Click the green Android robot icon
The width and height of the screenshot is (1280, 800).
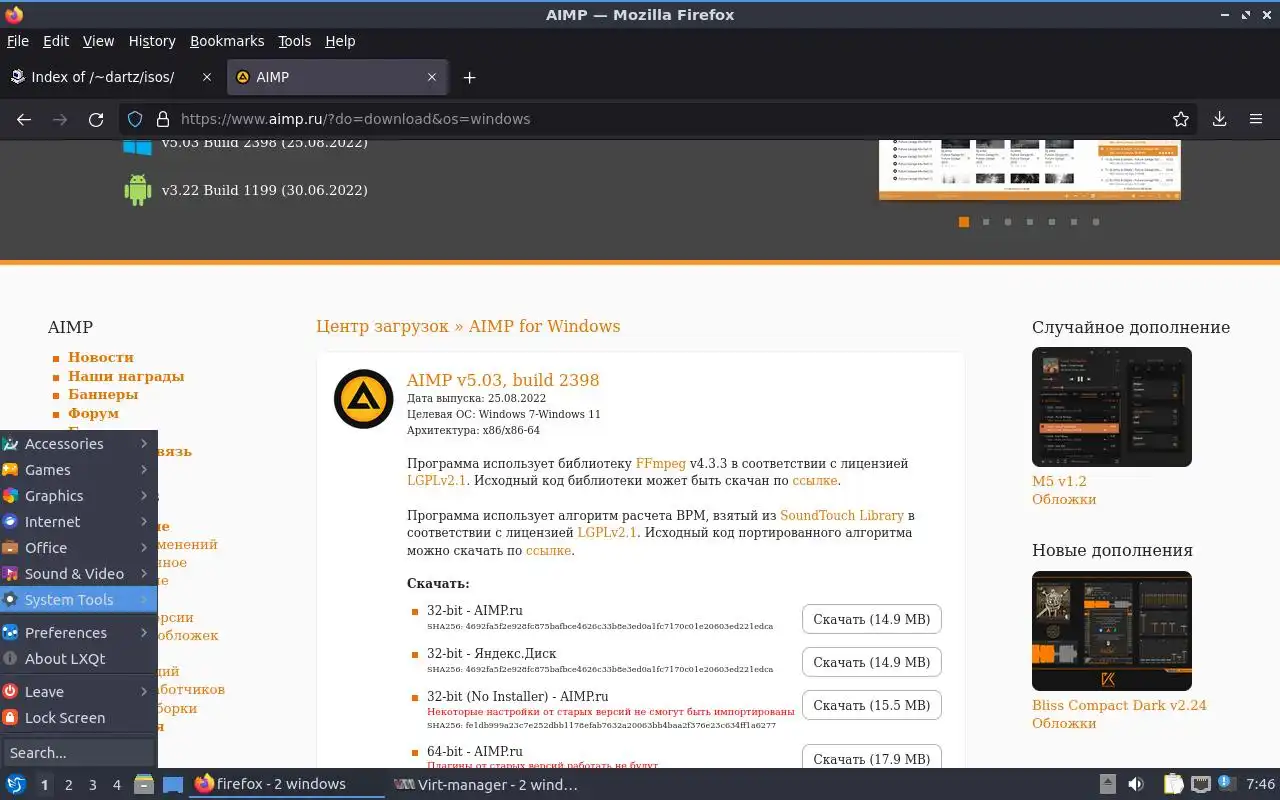[x=137, y=190]
